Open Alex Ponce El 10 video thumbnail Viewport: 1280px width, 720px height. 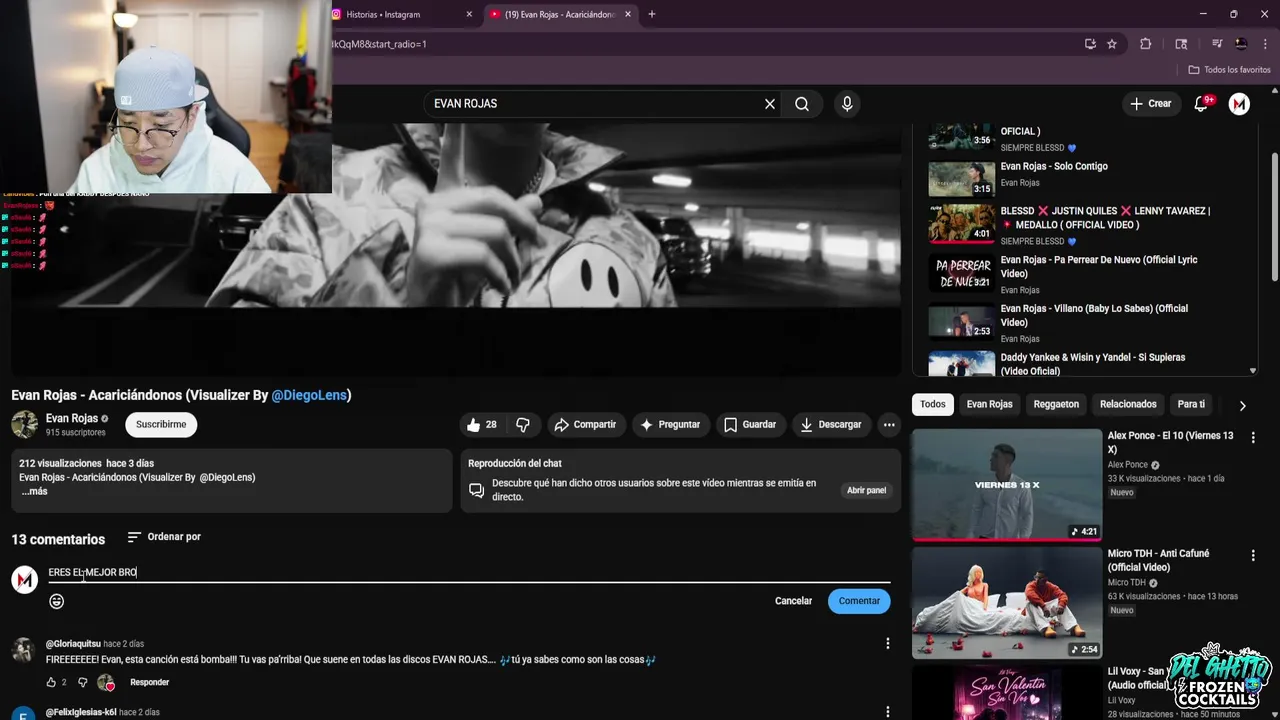coord(1006,484)
